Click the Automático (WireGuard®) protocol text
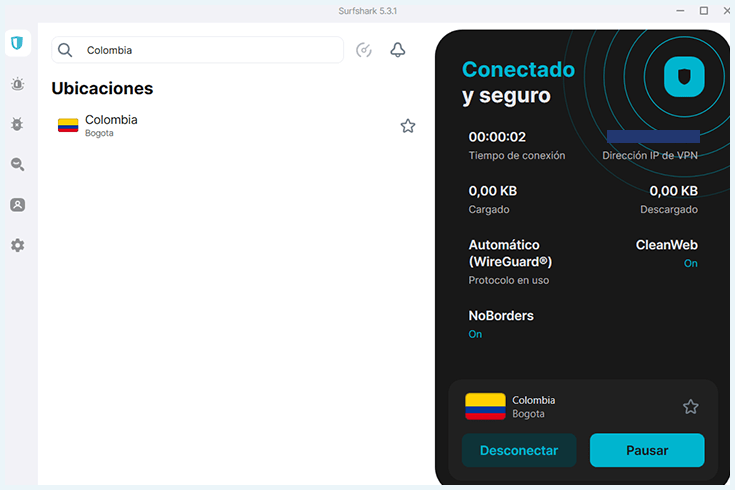The width and height of the screenshot is (735, 490). [x=510, y=253]
